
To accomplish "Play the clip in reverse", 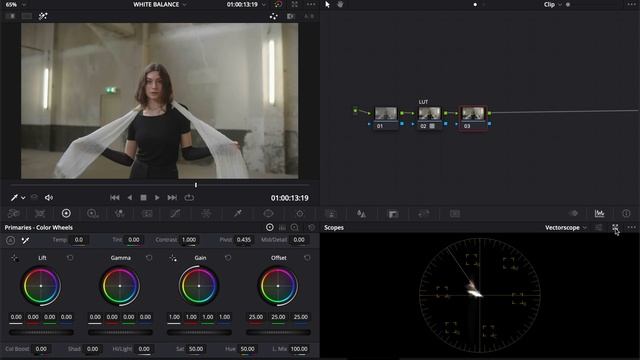I will pos(129,198).
